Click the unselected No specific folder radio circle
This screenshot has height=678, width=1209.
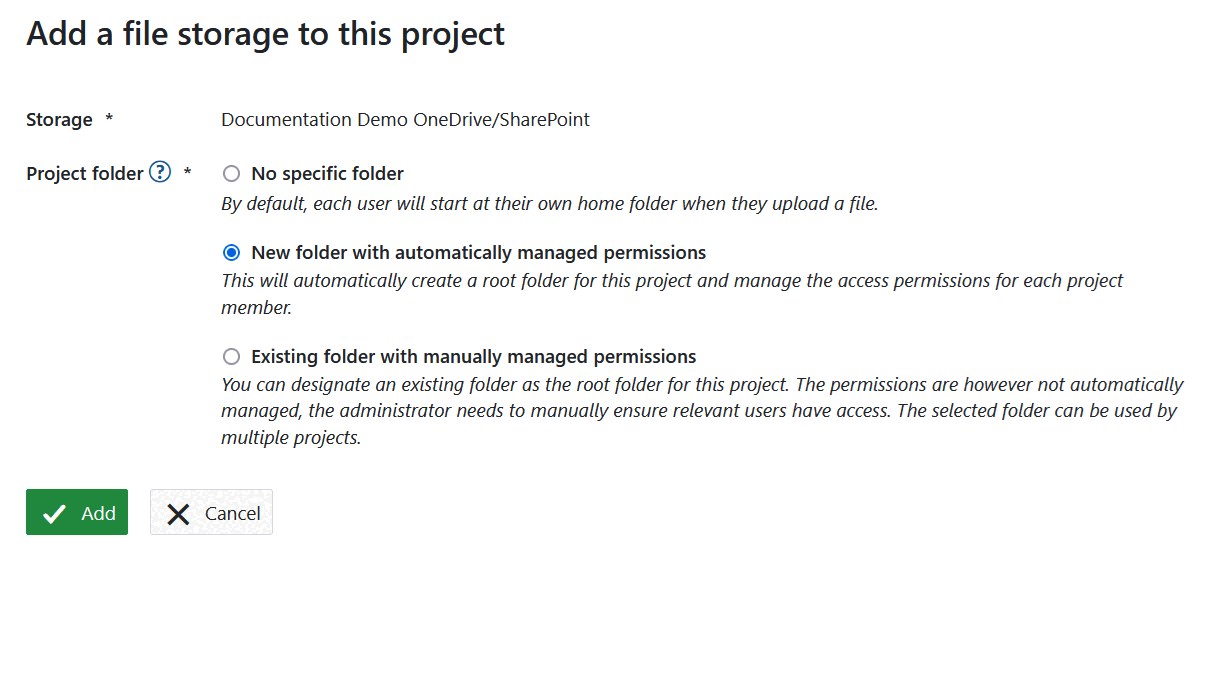click(x=231, y=173)
